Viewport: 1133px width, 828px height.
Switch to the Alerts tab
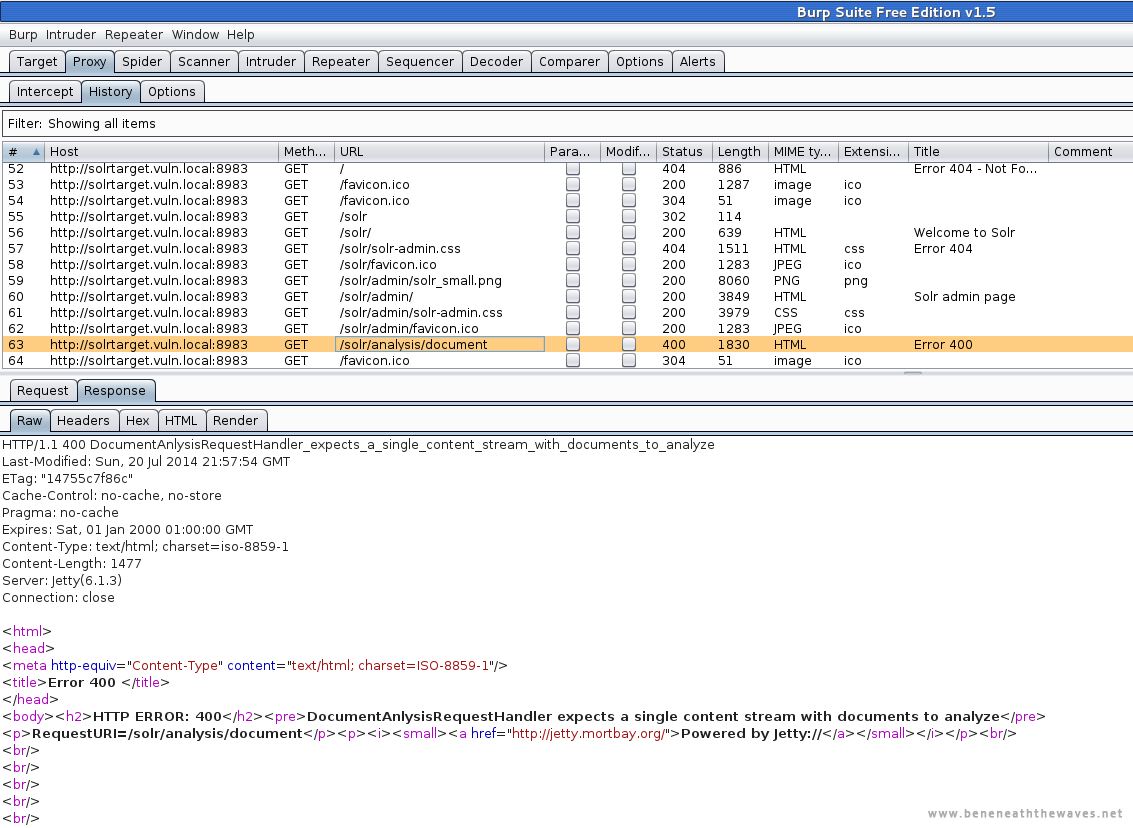tap(698, 61)
